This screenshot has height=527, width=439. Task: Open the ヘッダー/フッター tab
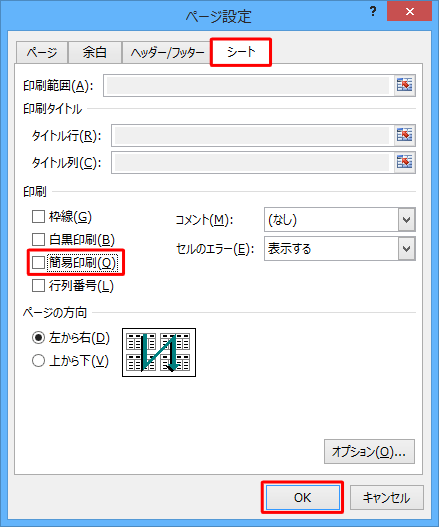click(167, 53)
